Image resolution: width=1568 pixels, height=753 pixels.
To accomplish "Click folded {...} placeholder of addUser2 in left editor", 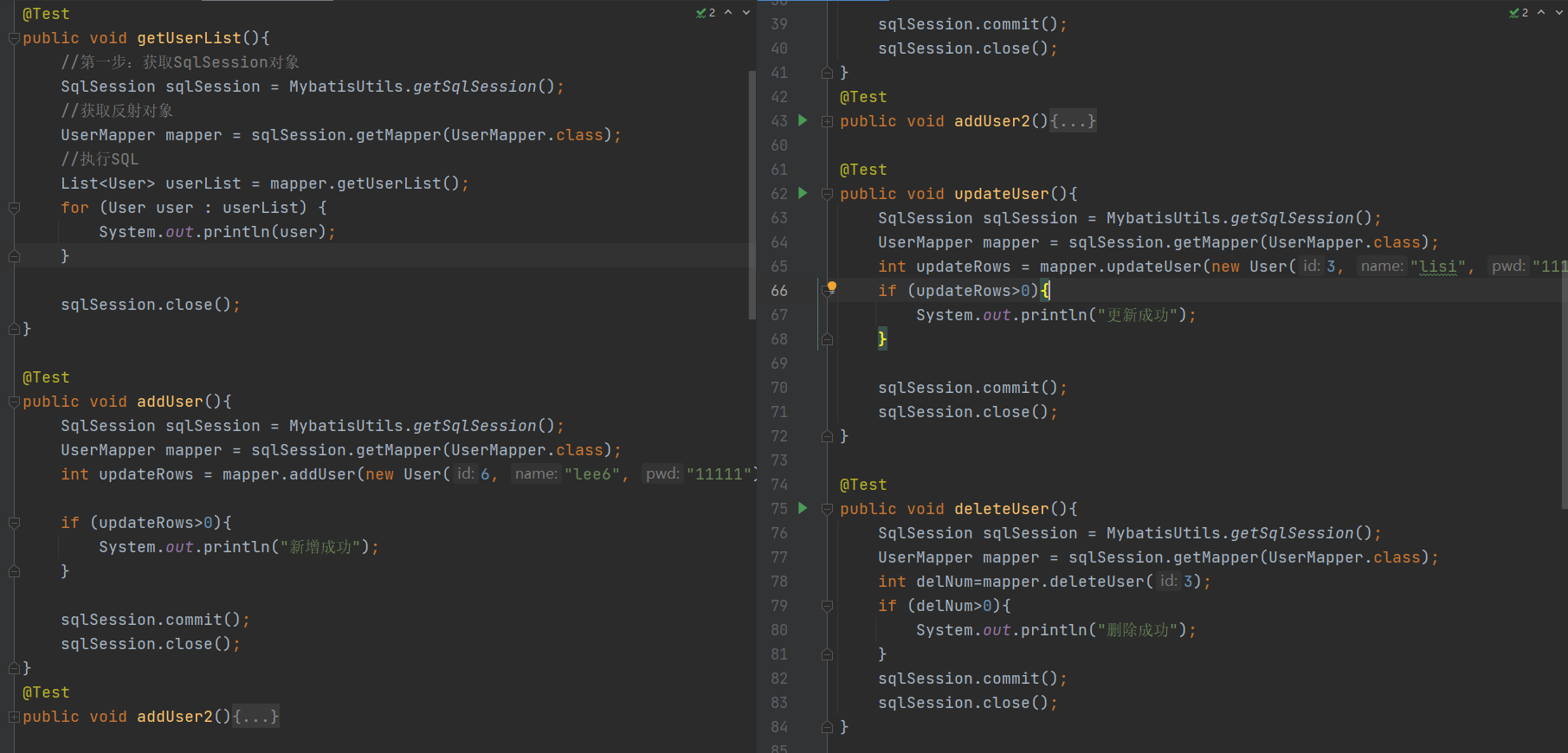I will [x=255, y=717].
